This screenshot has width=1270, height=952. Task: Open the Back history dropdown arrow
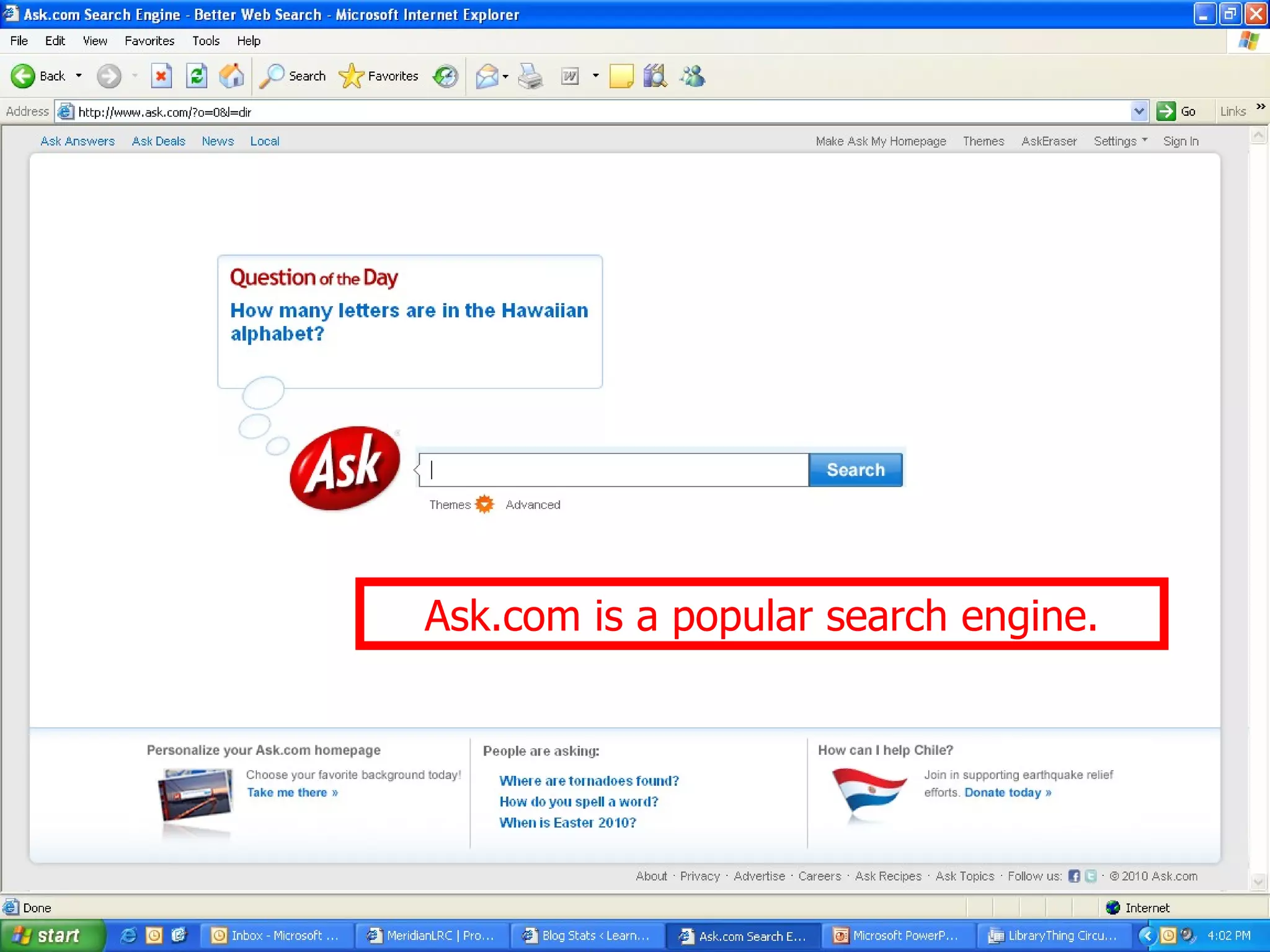(79, 76)
